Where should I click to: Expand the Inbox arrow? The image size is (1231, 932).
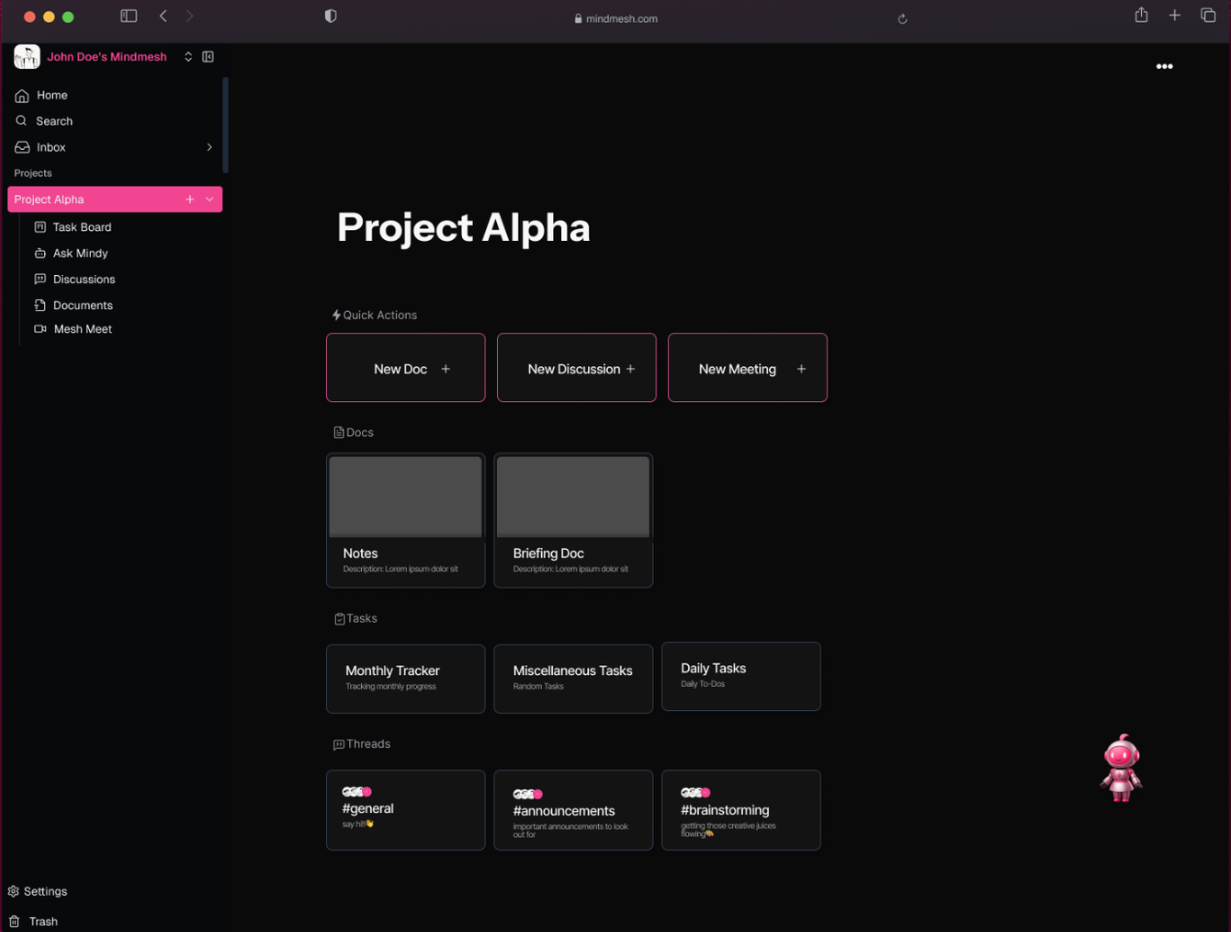coord(209,147)
